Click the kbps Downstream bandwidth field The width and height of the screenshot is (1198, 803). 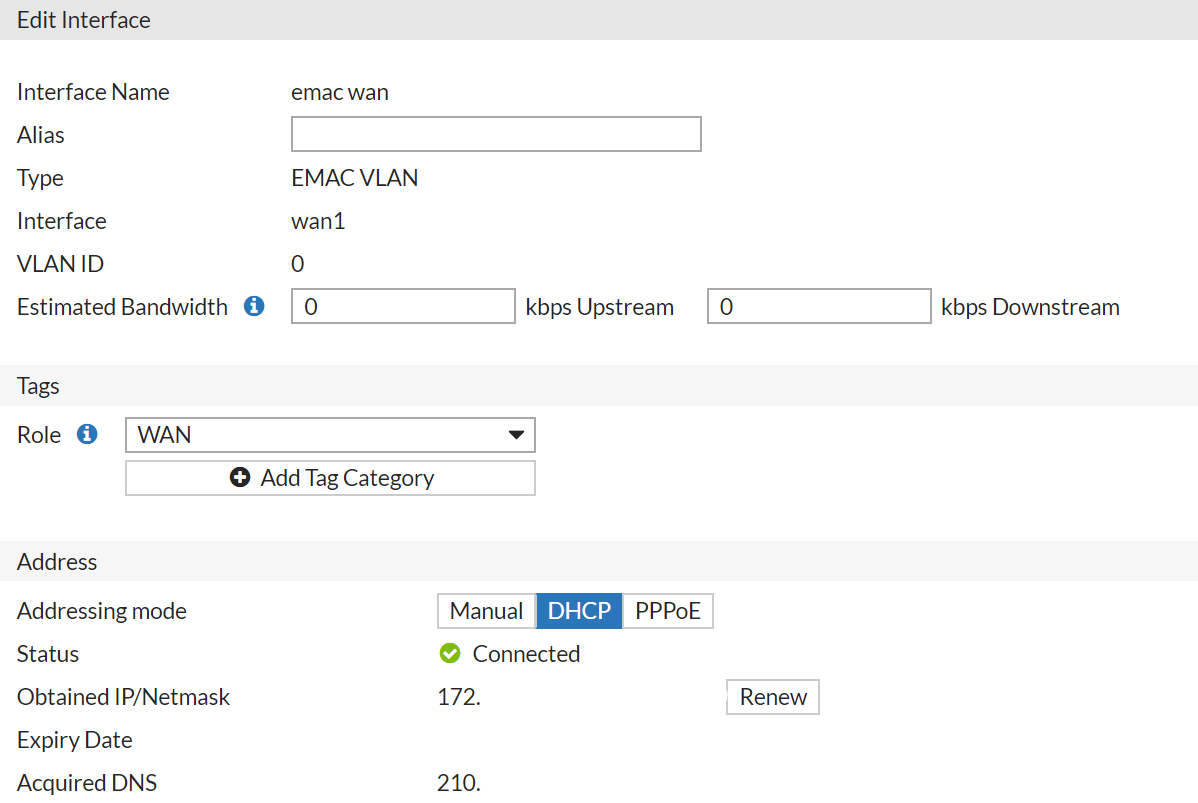pos(819,307)
